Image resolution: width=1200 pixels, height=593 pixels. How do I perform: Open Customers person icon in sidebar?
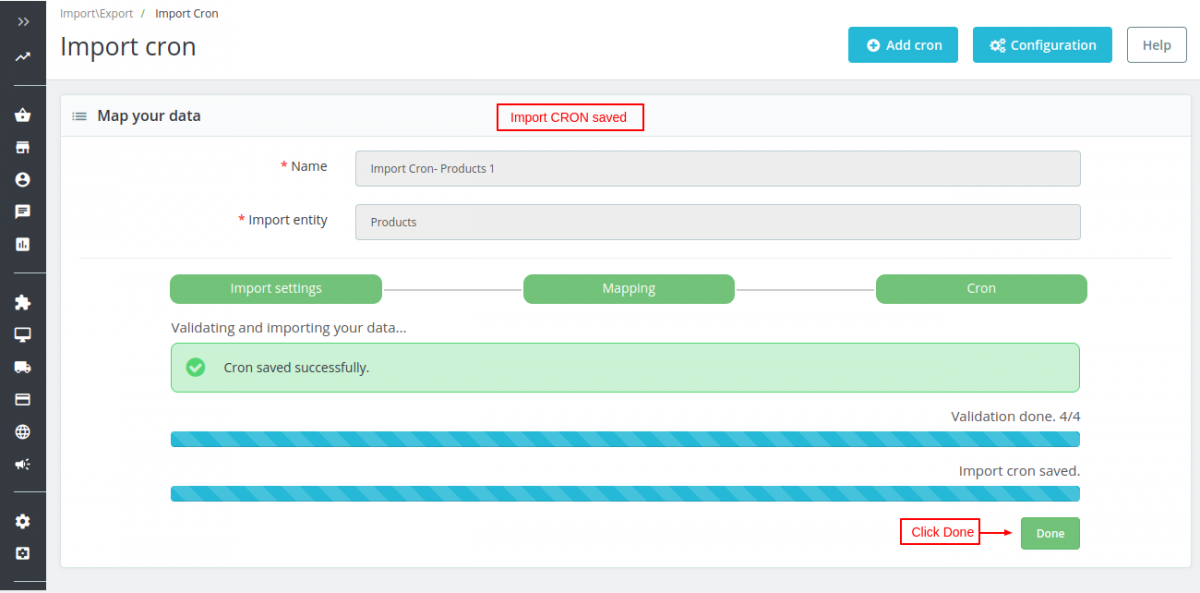point(23,180)
